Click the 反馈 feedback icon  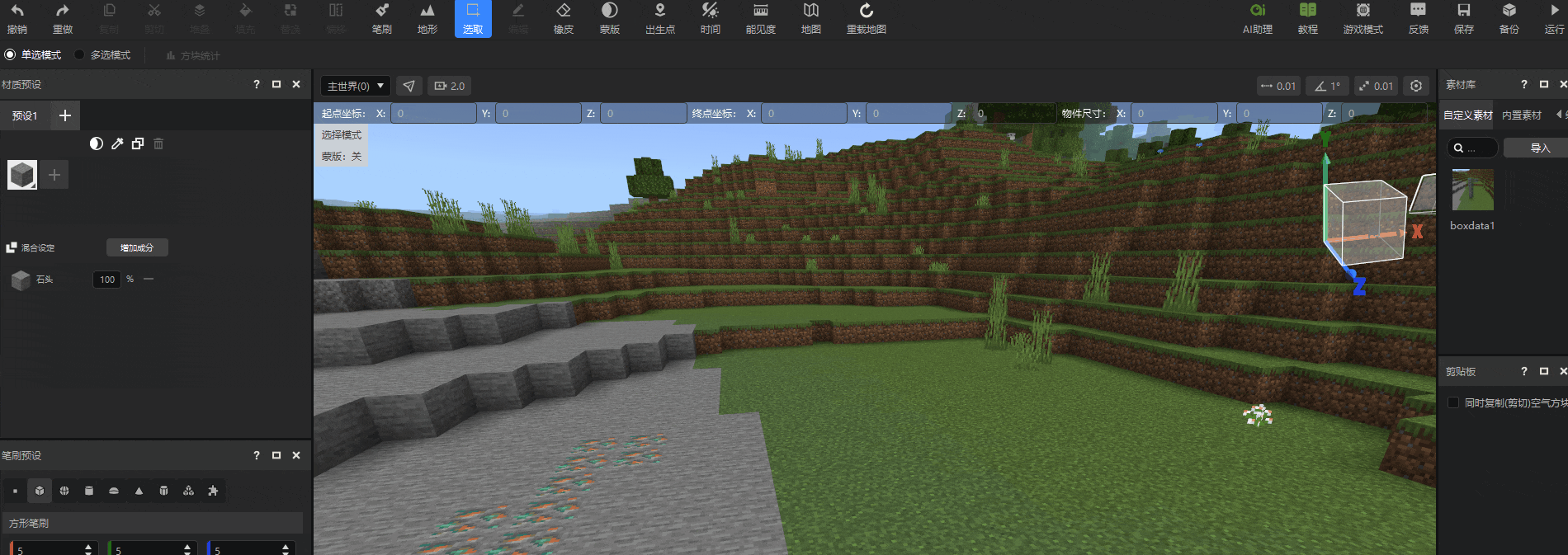tap(1418, 18)
